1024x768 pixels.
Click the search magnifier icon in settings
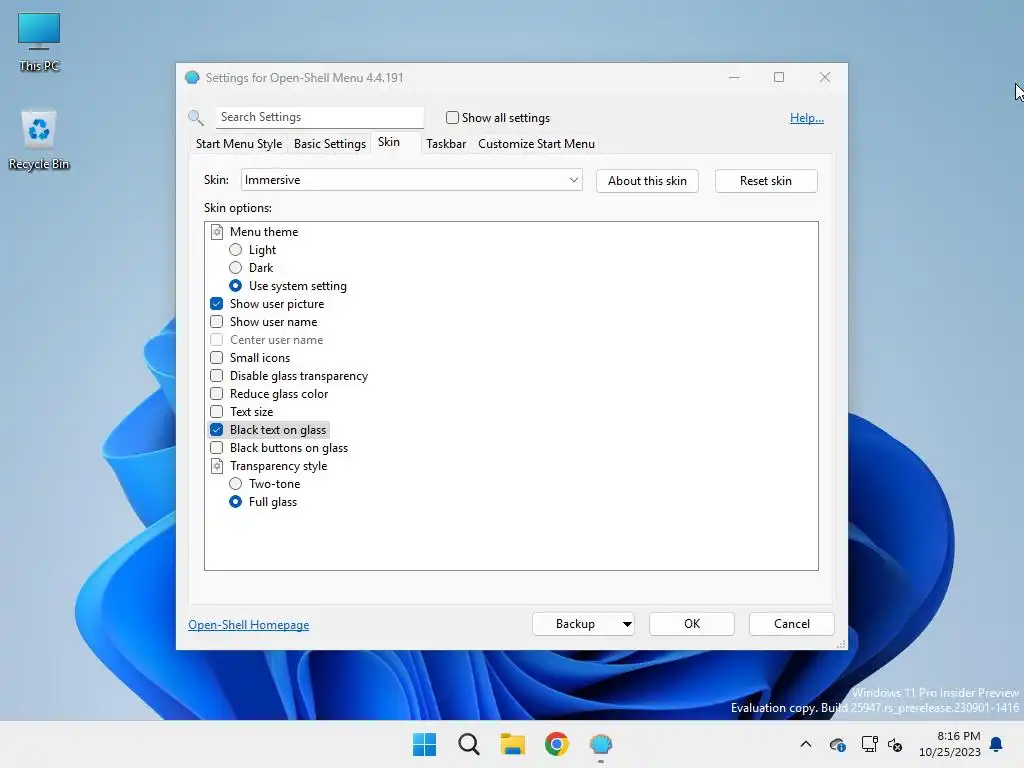pyautogui.click(x=196, y=118)
